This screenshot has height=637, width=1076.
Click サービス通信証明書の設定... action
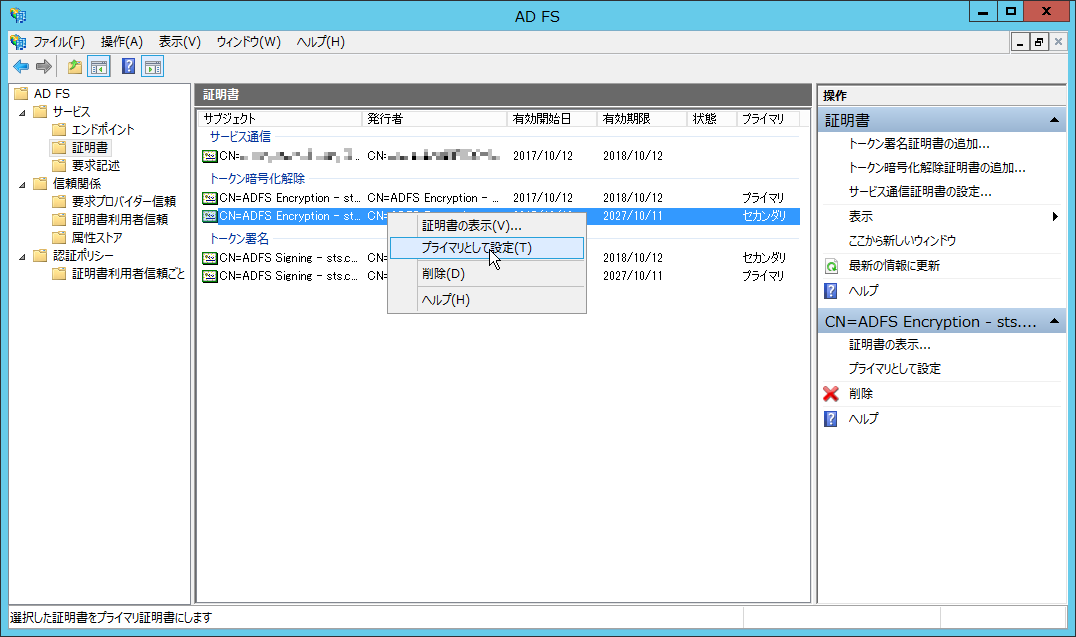coord(920,192)
